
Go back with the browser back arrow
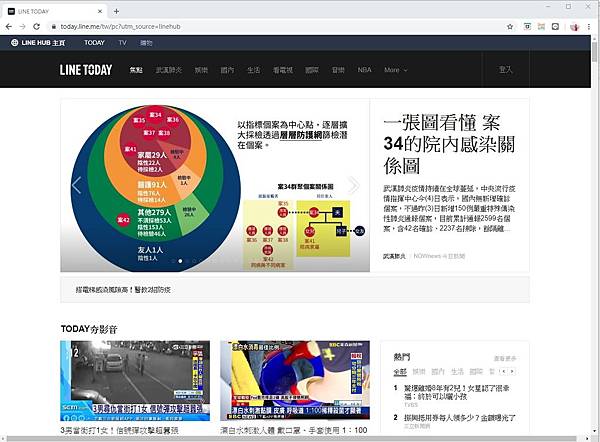[x=9, y=26]
